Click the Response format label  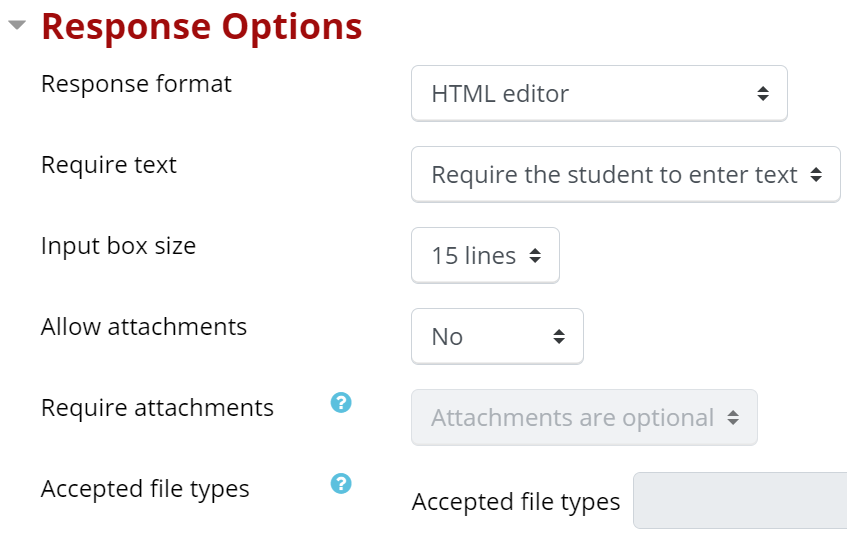[136, 84]
